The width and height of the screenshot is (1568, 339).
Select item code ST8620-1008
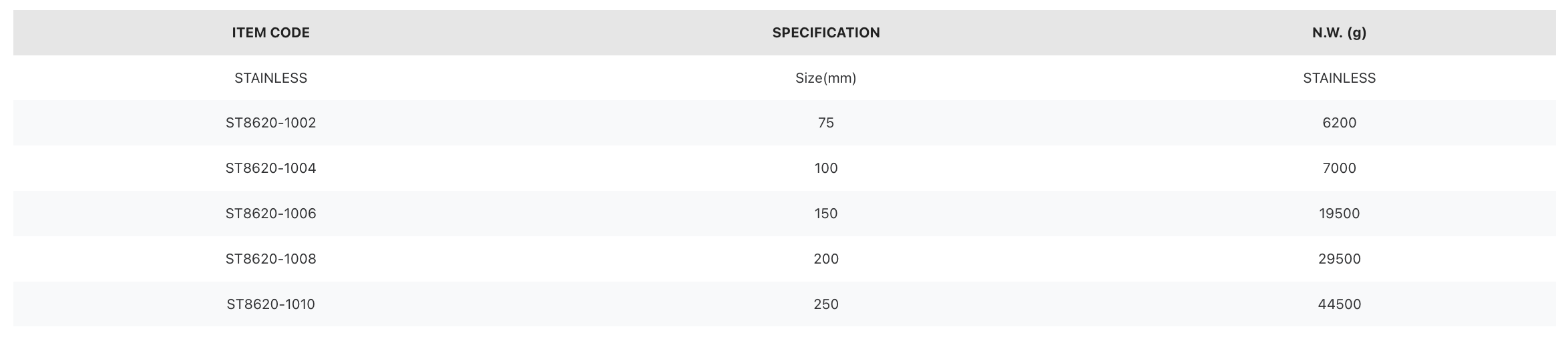click(270, 259)
